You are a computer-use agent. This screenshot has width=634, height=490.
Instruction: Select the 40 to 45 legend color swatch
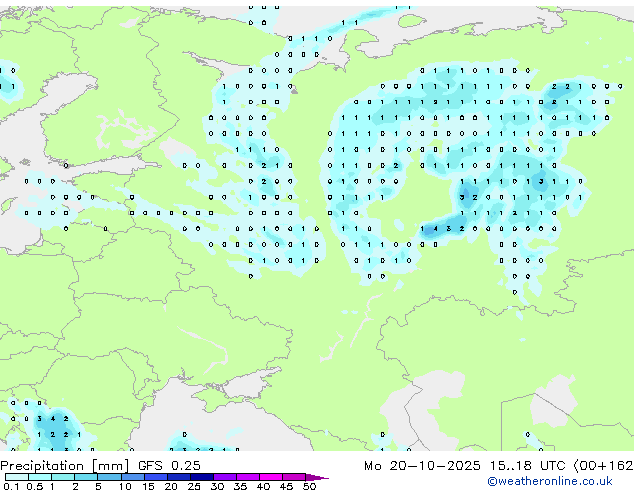click(271, 477)
